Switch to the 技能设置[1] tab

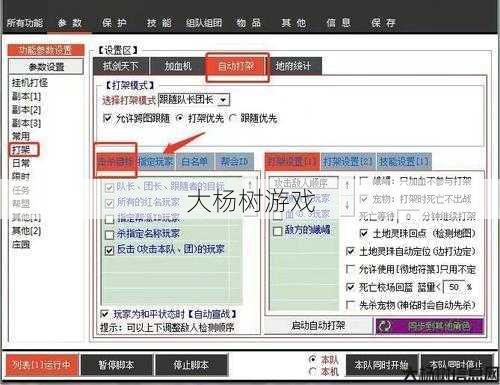pyautogui.click(x=404, y=162)
